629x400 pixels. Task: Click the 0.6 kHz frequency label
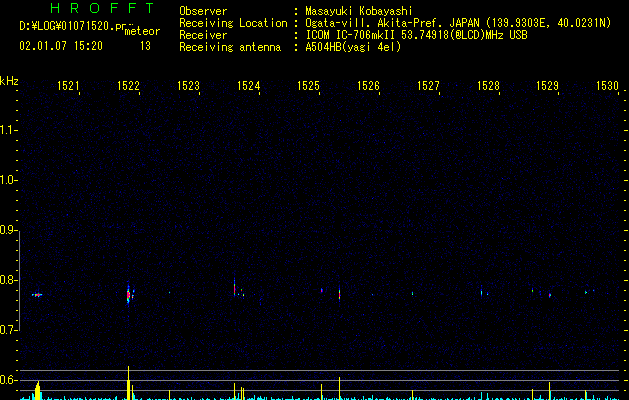(x=9, y=380)
